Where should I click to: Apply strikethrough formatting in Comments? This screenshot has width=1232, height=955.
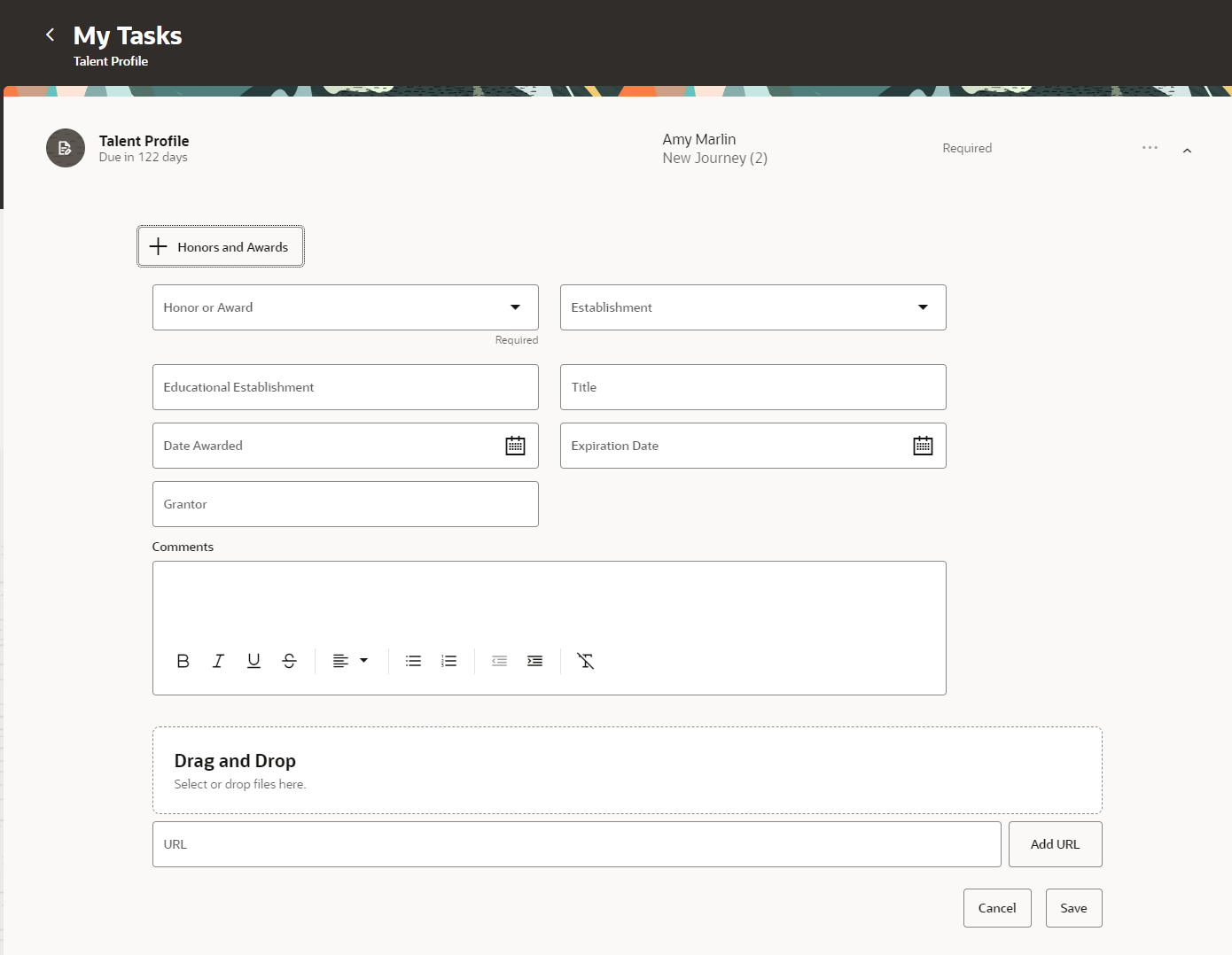pyautogui.click(x=289, y=660)
